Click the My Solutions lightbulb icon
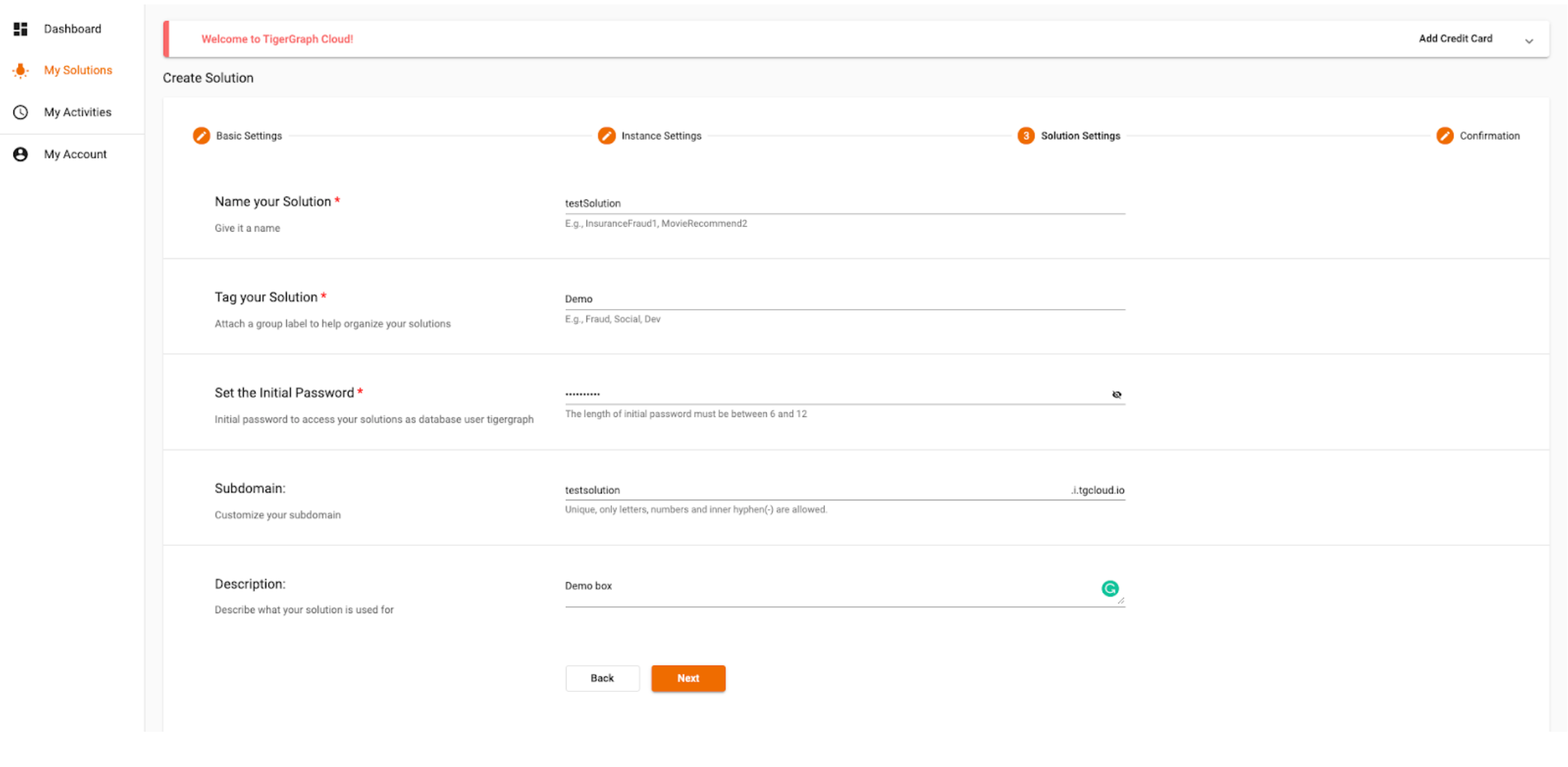This screenshot has height=767, width=1568. point(21,71)
